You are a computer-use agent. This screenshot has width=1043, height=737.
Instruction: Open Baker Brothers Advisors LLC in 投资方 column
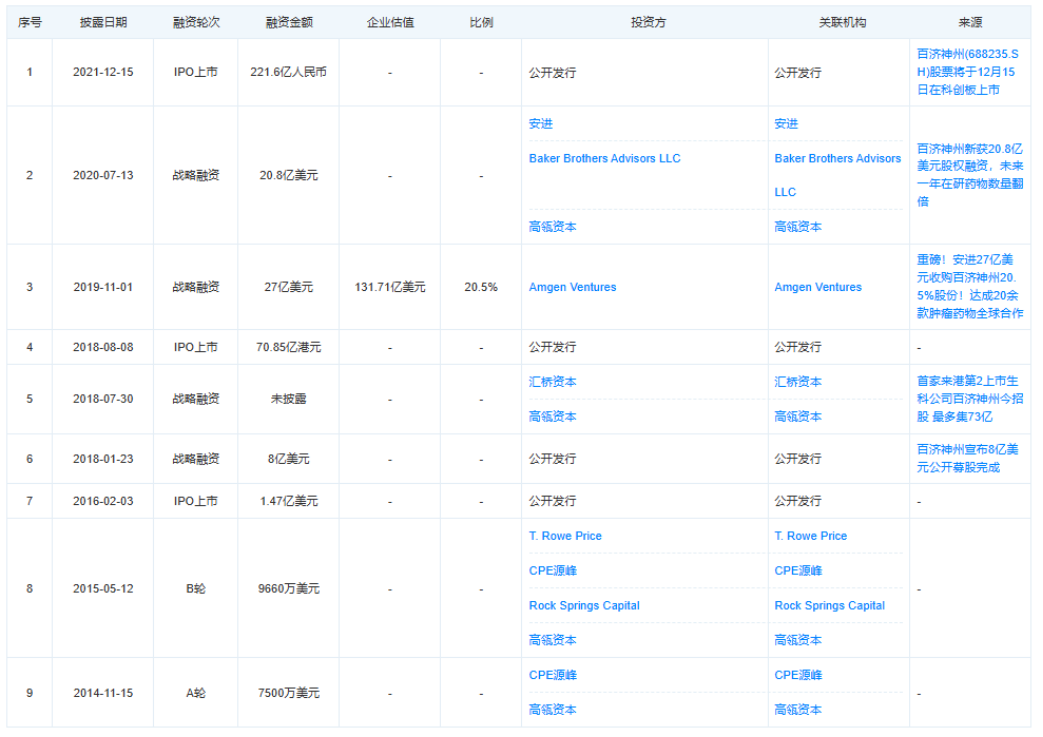tap(604, 158)
